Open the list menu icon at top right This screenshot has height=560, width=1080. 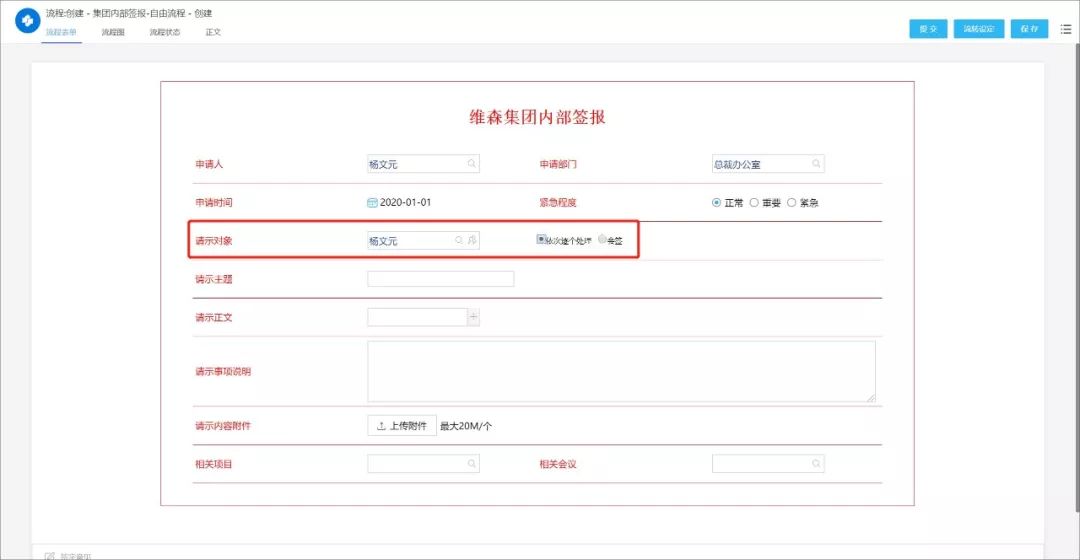point(1066,29)
